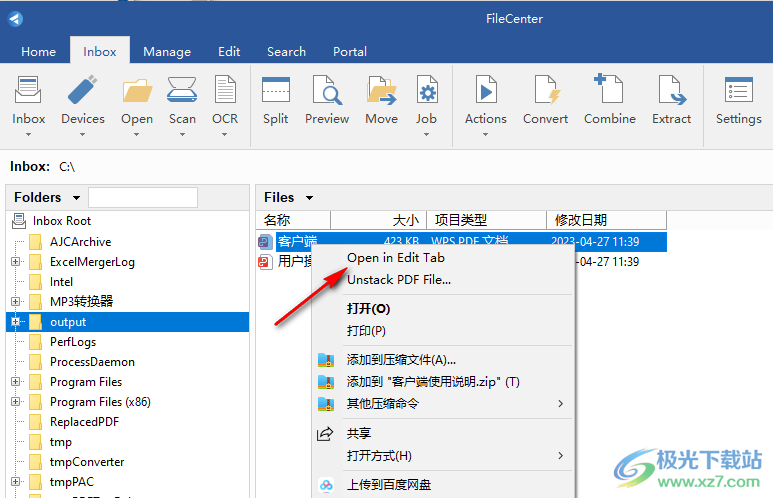The image size is (773, 498).
Task: Click the 共享 share icon
Action: [x=325, y=434]
